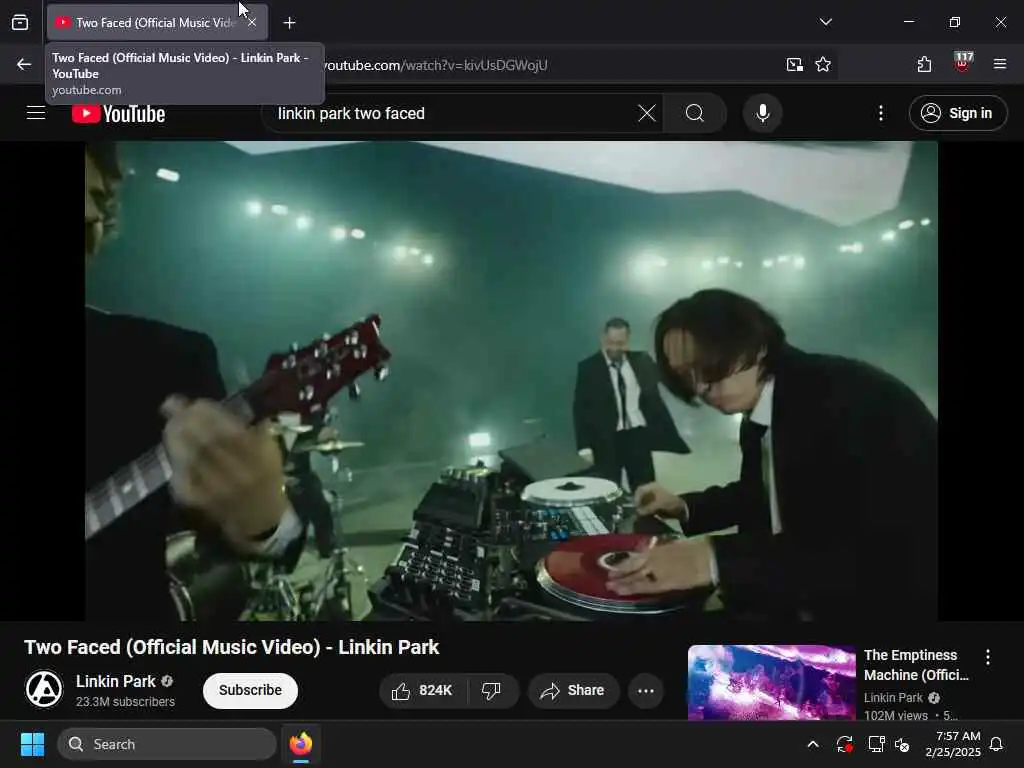The height and width of the screenshot is (768, 1024).
Task: Subscribe to Linkin Park
Action: click(x=250, y=690)
